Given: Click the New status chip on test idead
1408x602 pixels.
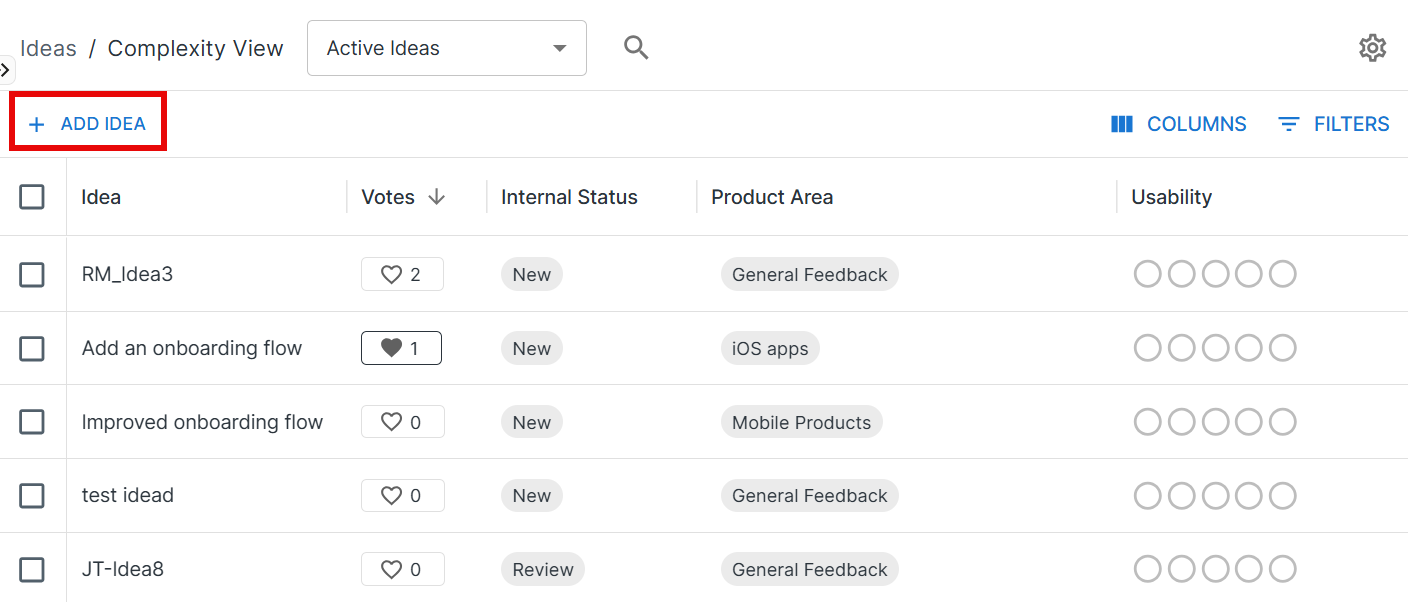Looking at the screenshot, I should coord(531,495).
